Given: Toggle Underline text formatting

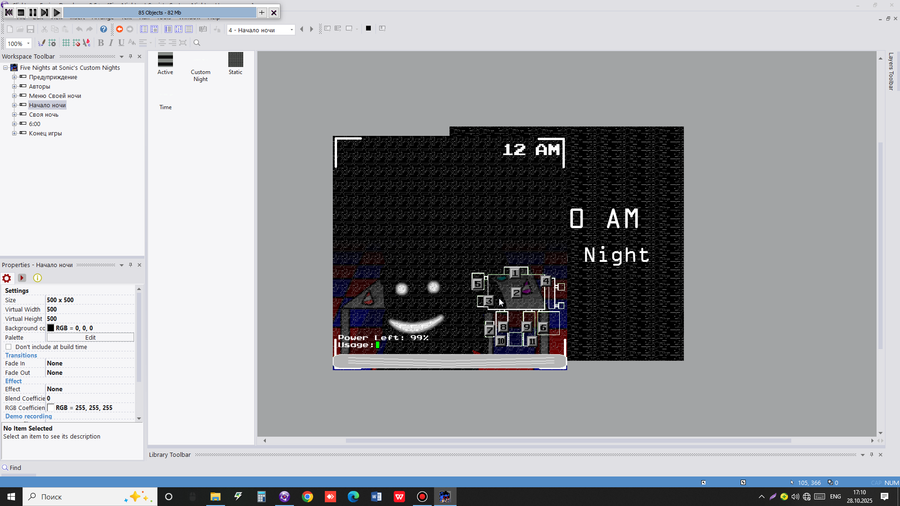Looking at the screenshot, I should (121, 43).
